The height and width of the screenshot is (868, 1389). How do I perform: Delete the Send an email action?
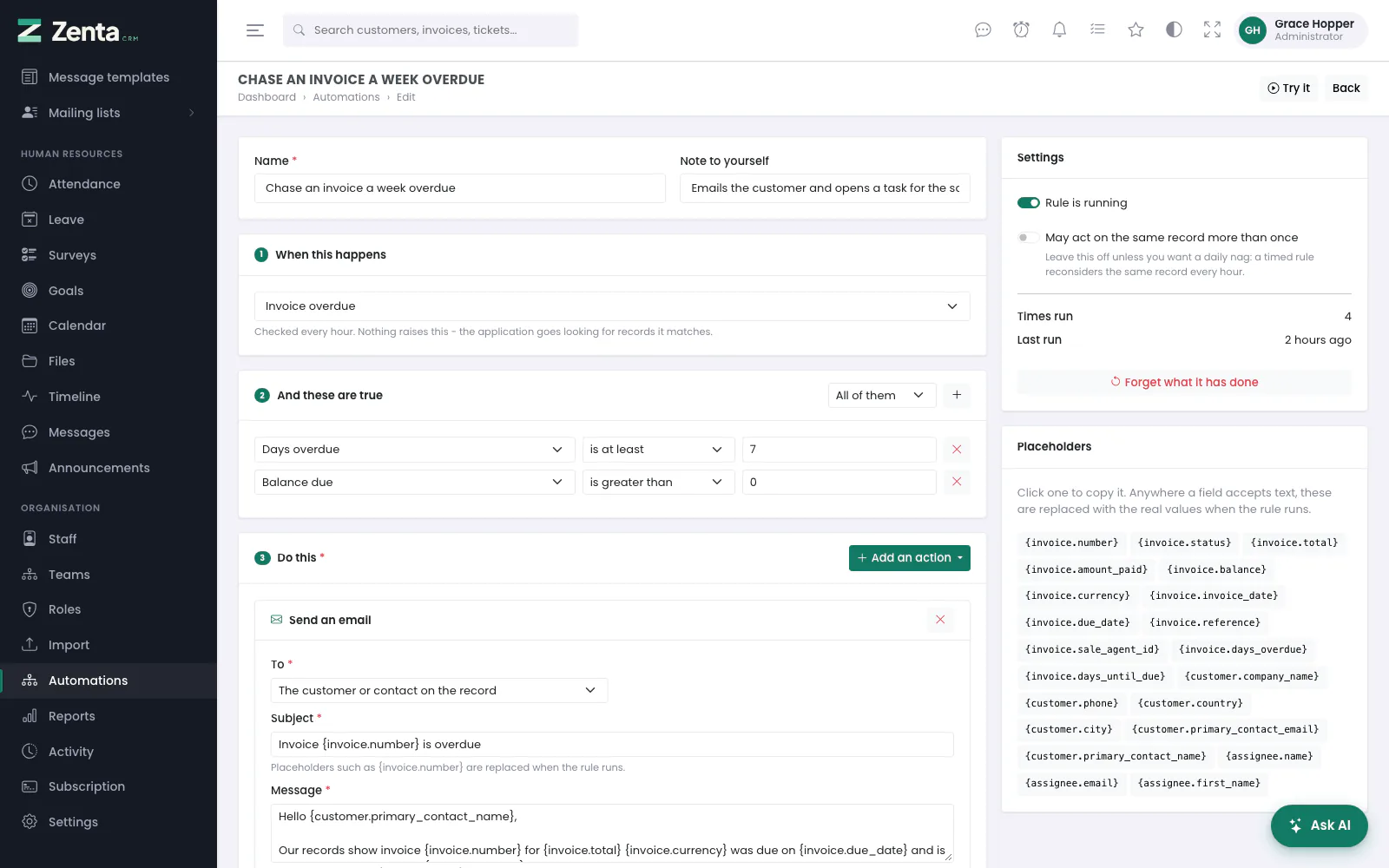tap(940, 620)
